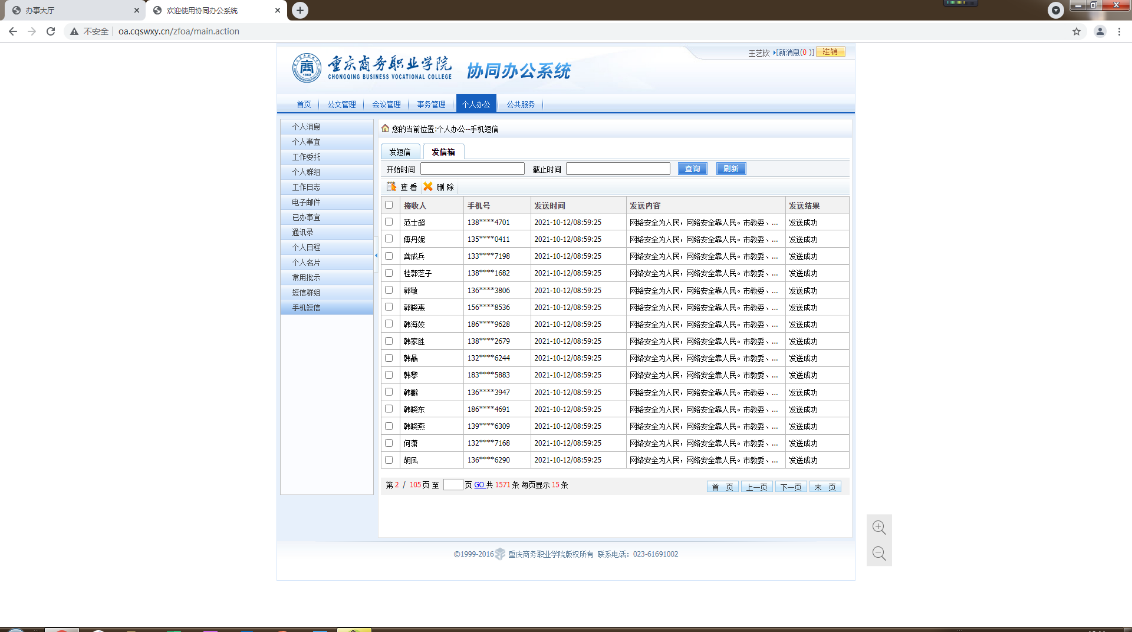1132x632 pixels.
Task: Click the red X delete icon
Action: coord(428,187)
